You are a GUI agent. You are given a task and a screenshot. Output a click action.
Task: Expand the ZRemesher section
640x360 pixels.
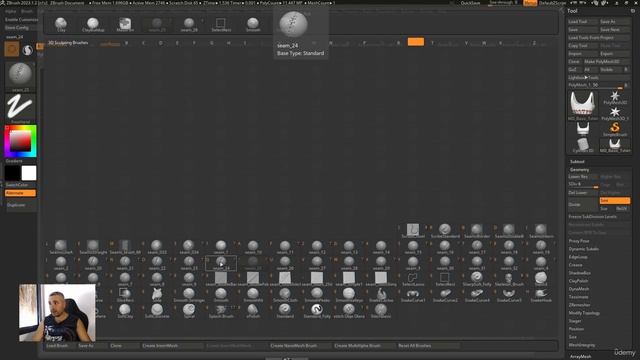tap(579, 305)
